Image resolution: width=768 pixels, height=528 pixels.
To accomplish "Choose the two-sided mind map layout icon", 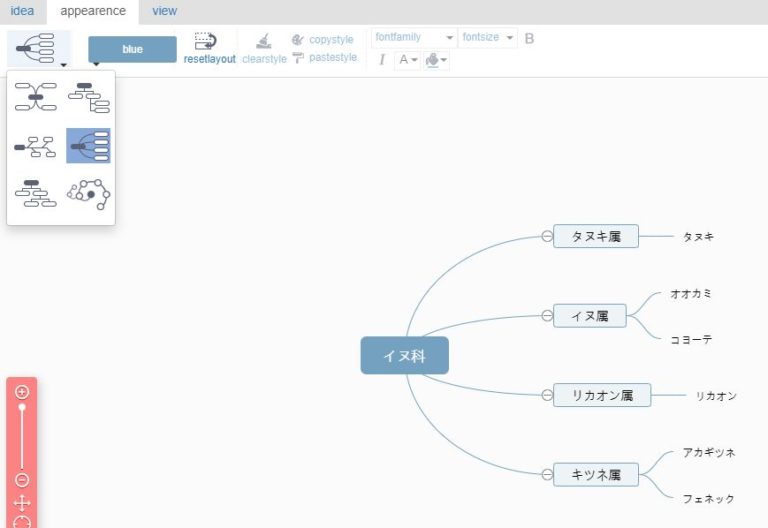I will point(35,98).
